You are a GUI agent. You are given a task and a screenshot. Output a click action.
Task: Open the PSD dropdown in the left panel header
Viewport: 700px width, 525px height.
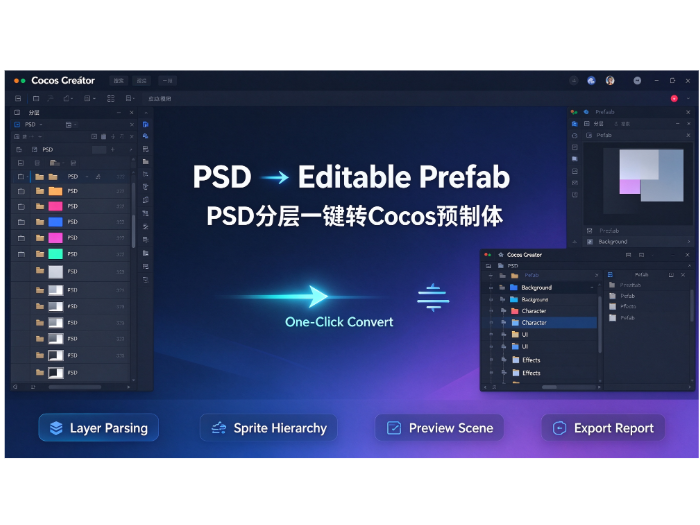coord(33,125)
